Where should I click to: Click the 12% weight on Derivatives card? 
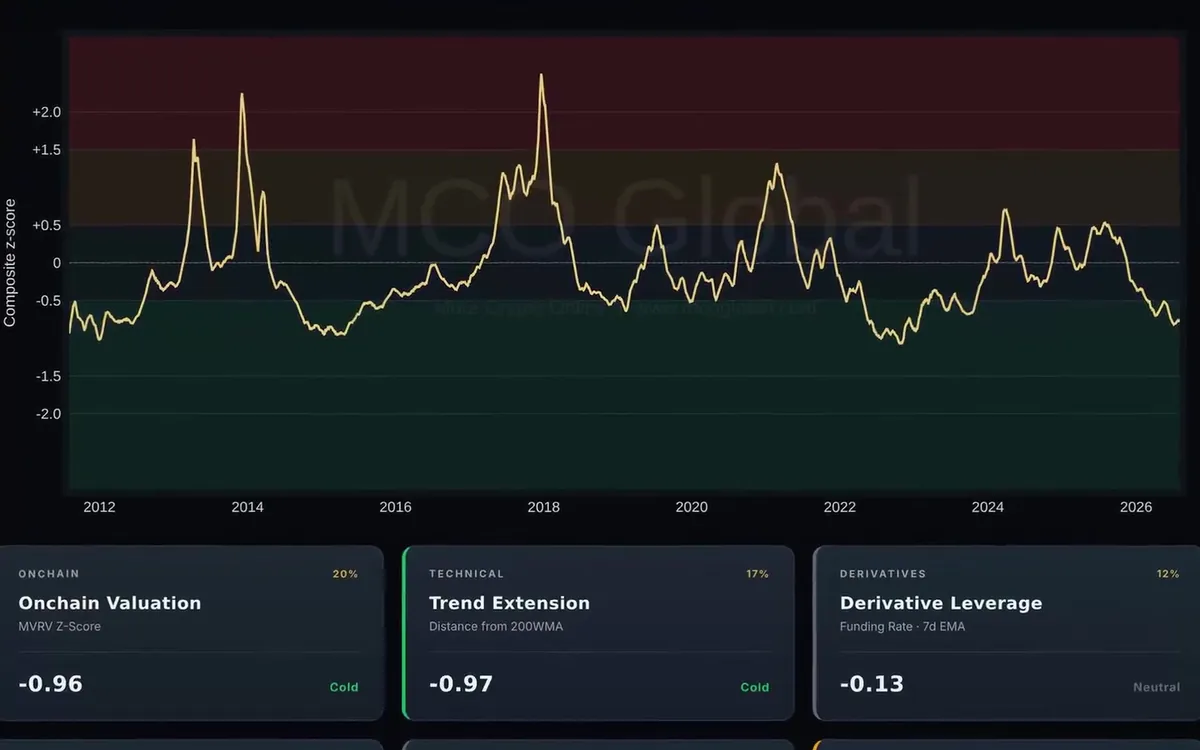(x=1168, y=574)
